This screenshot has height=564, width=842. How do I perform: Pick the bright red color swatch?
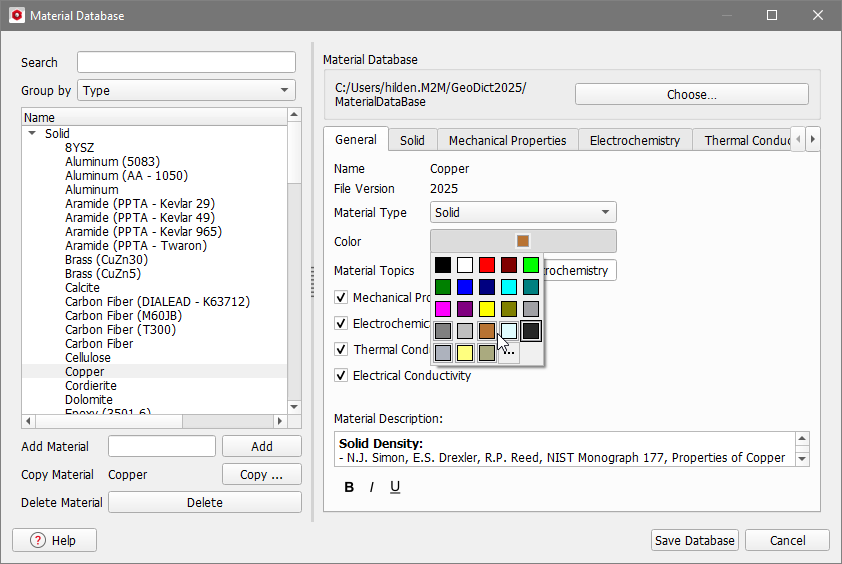point(487,265)
